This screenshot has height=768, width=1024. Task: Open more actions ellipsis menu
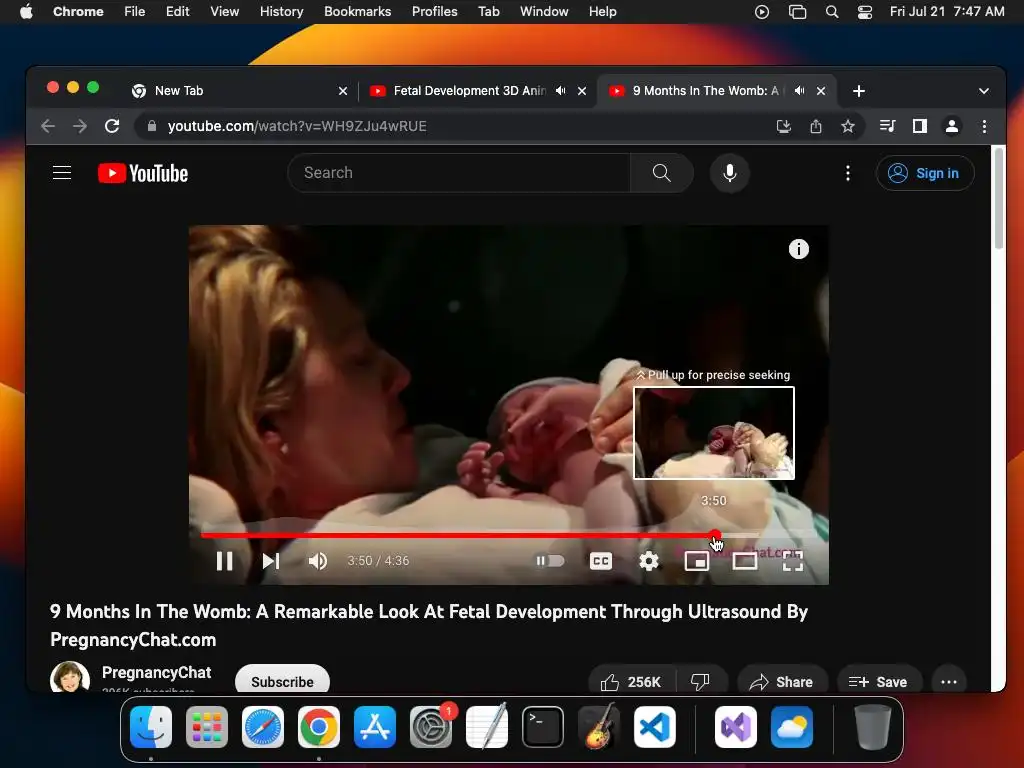click(948, 682)
